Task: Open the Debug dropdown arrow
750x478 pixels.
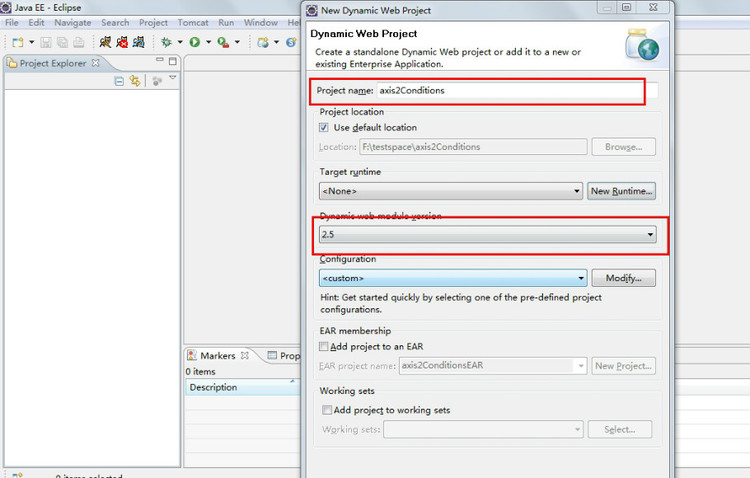Action: coord(180,42)
